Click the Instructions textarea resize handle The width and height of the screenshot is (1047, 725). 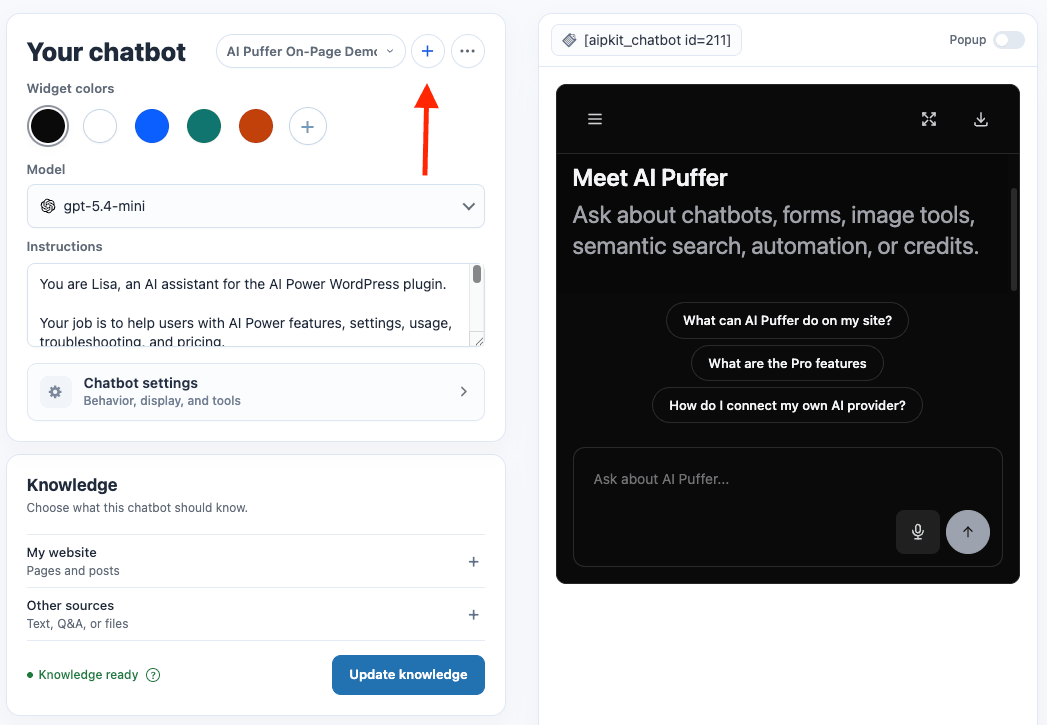point(478,340)
